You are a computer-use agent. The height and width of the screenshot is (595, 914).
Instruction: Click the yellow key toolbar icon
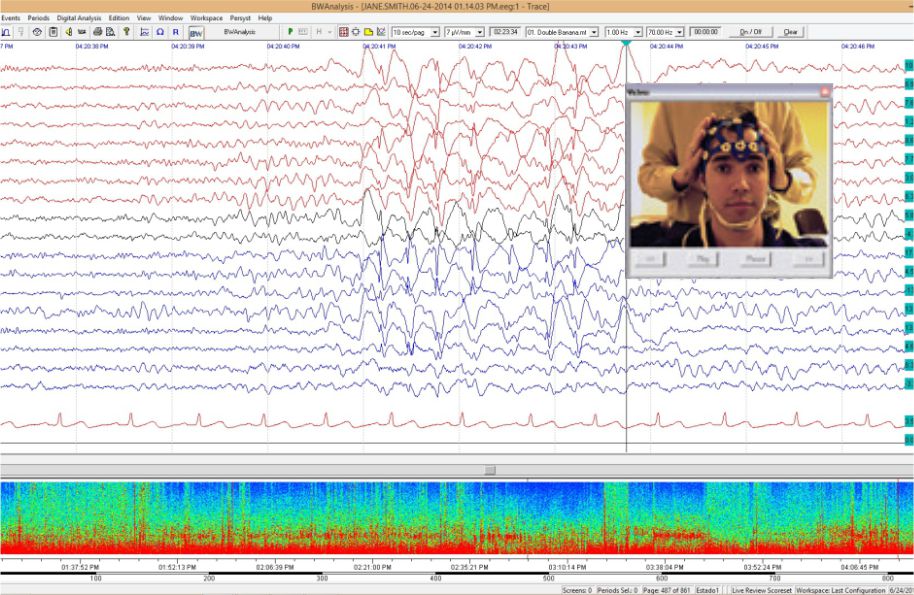point(126,32)
